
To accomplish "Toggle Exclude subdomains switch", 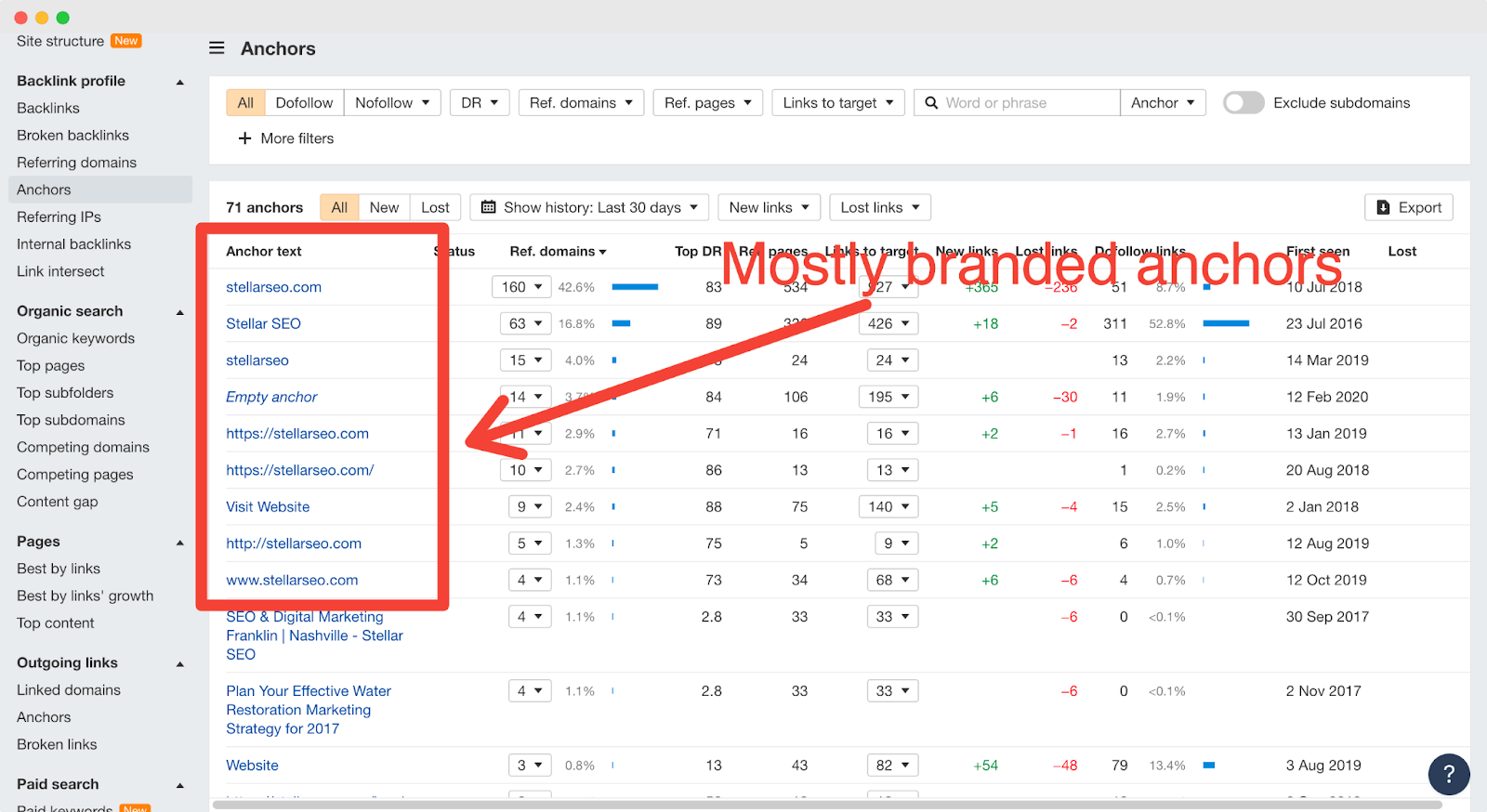I will pos(1244,103).
